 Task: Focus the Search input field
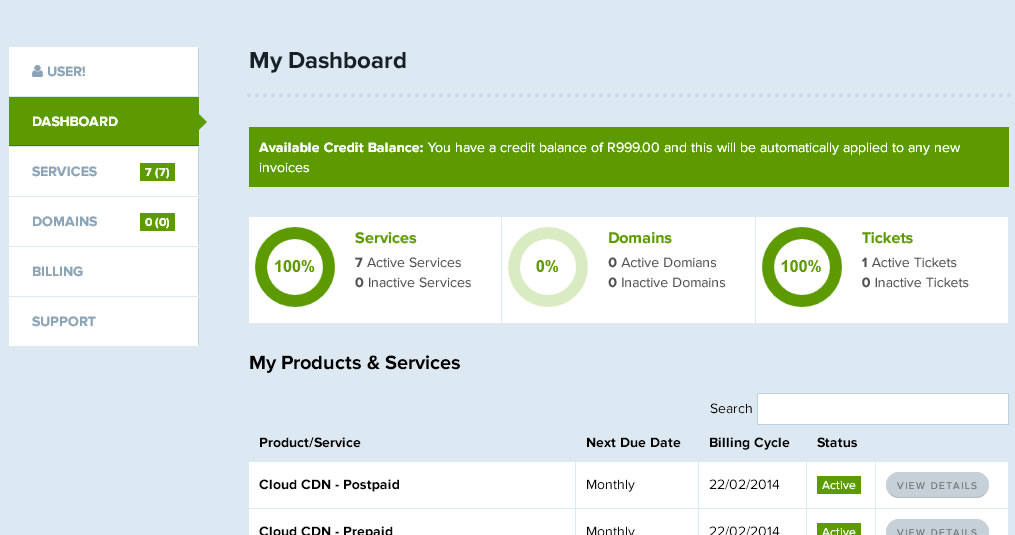pos(883,409)
